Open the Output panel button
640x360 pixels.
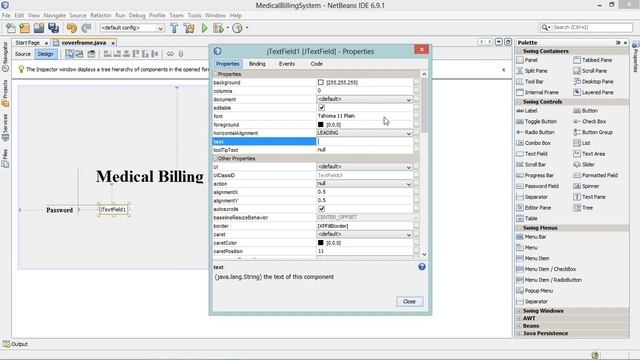pyautogui.click(x=16, y=344)
